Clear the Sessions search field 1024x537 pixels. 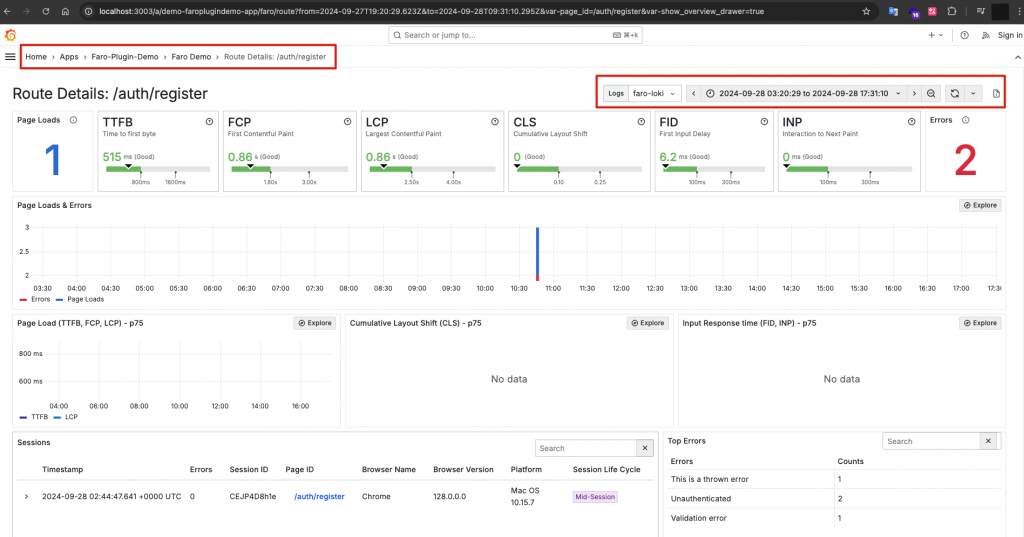645,448
